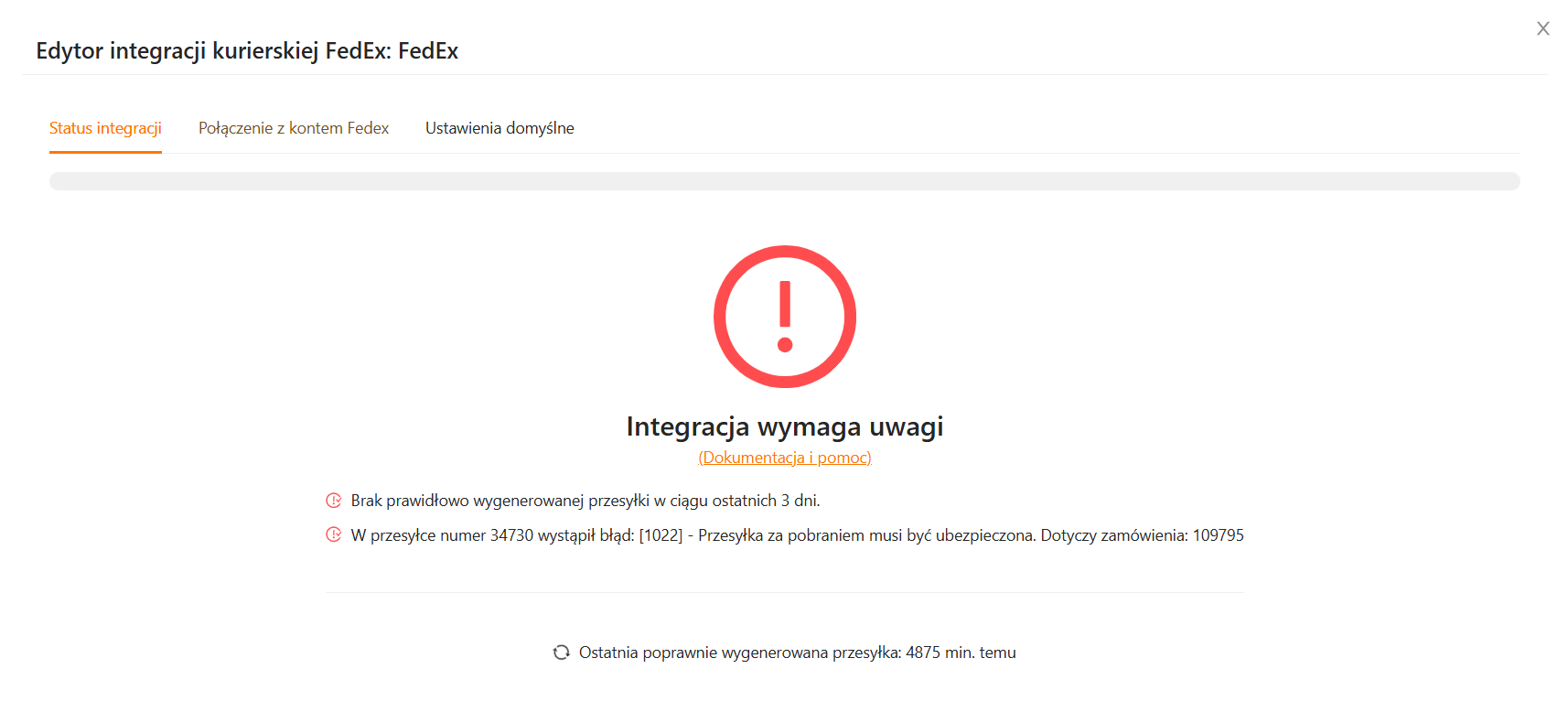
Task: Select the Ustawienia domyślne tab
Action: pos(499,128)
